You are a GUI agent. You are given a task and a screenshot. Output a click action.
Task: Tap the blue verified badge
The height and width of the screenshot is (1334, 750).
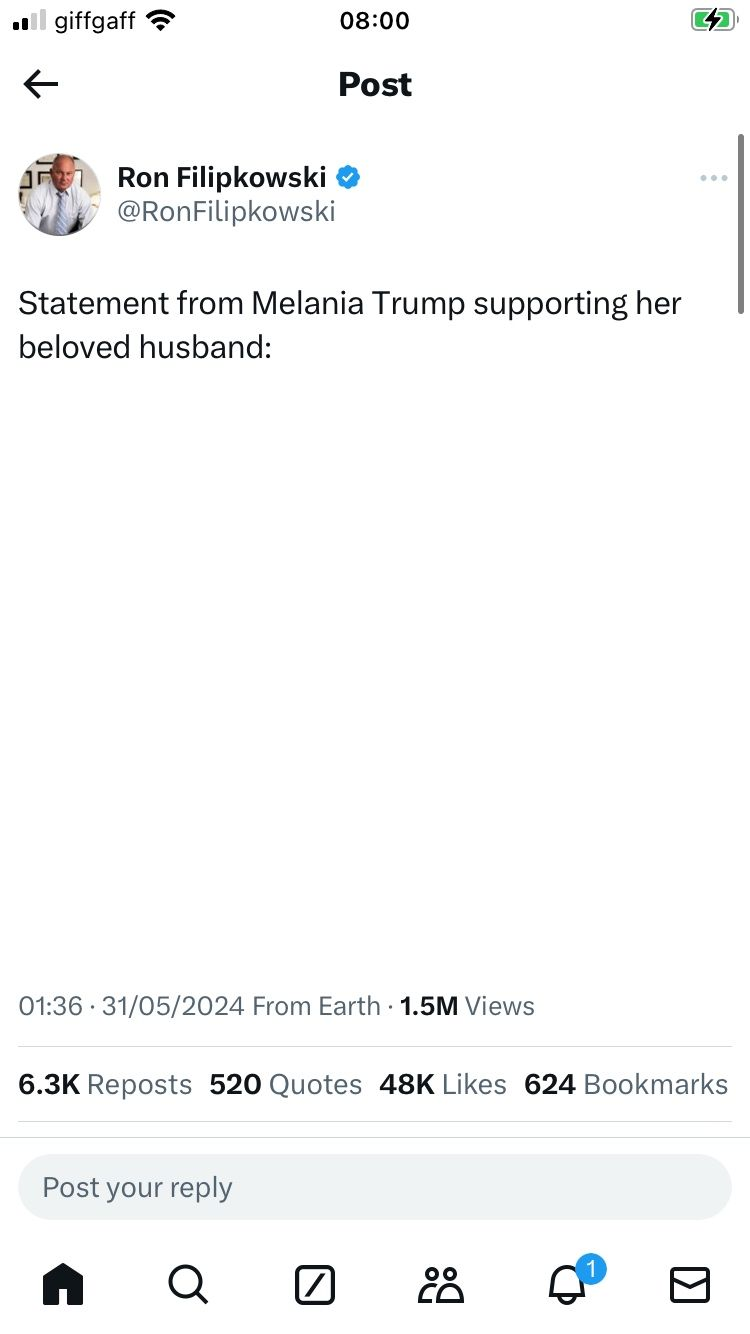(x=348, y=178)
